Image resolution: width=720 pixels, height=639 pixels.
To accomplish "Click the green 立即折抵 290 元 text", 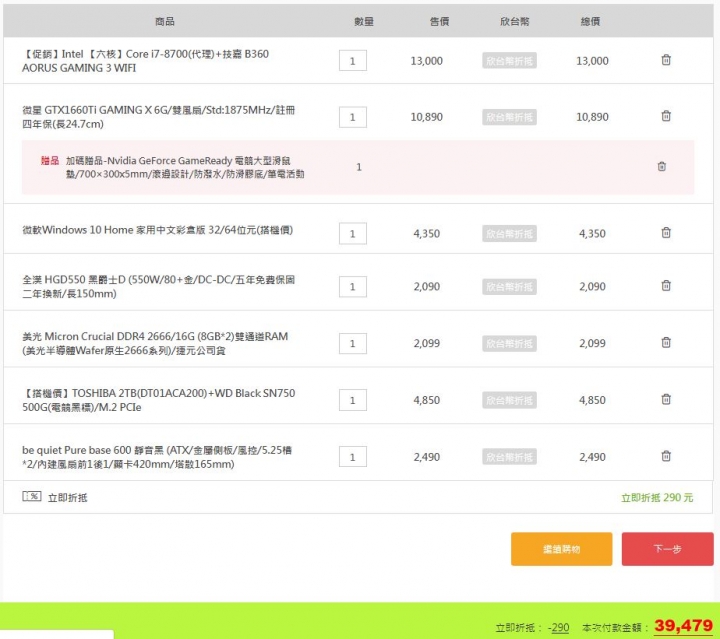I will (657, 498).
